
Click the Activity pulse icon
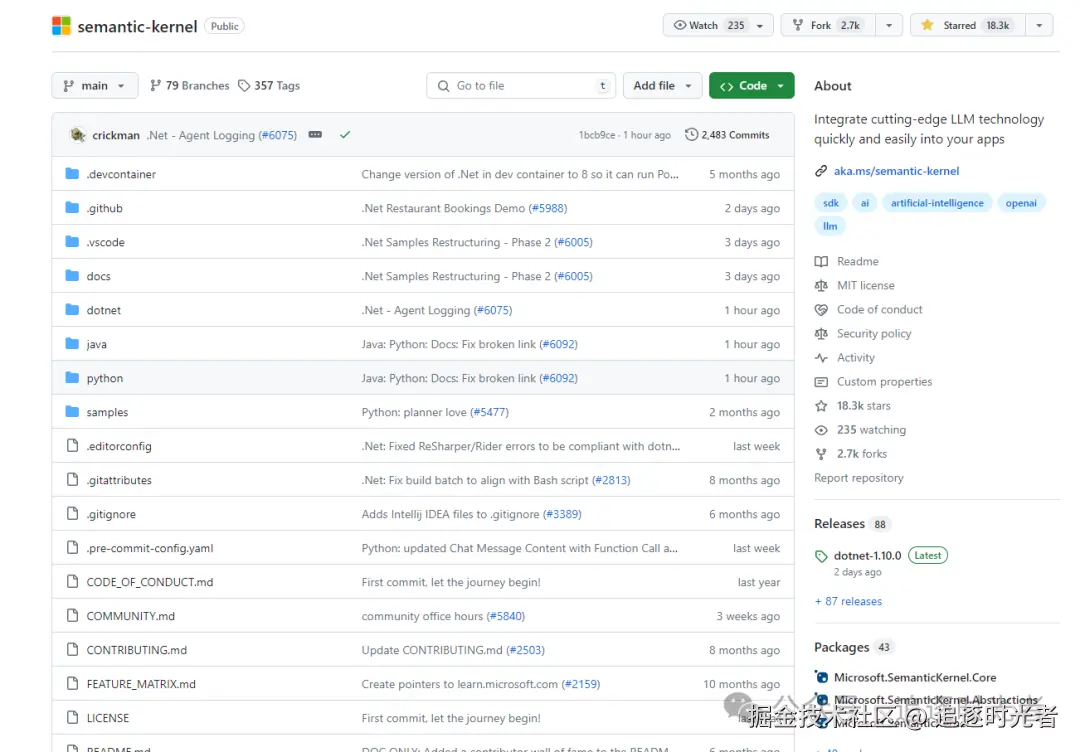click(x=821, y=357)
